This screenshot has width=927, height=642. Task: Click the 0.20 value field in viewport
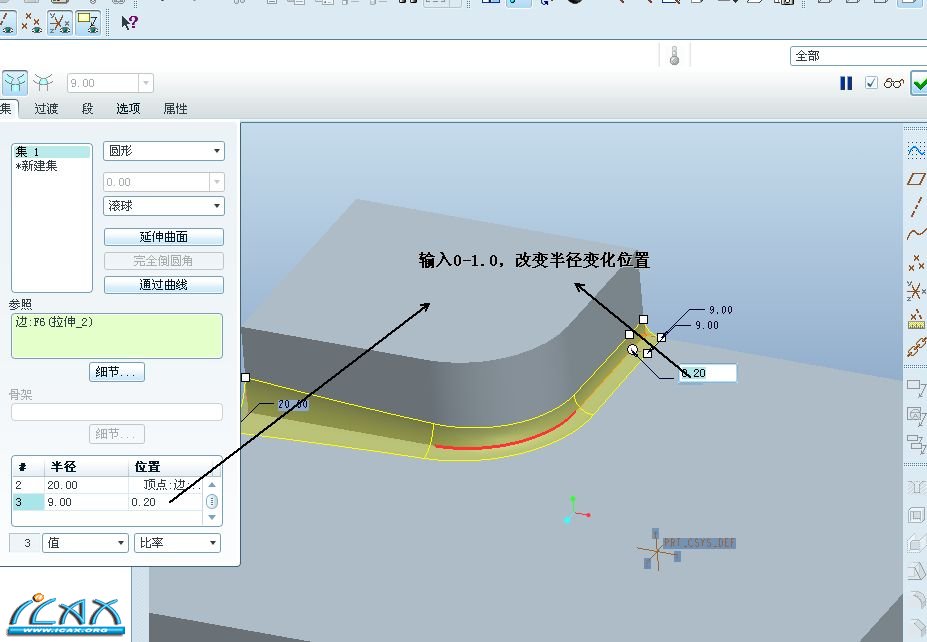pos(707,373)
